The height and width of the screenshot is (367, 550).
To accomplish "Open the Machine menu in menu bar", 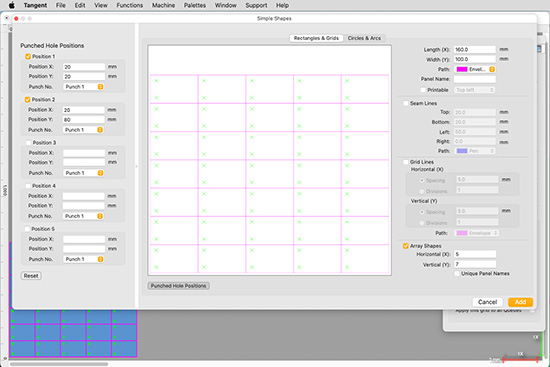I will click(x=163, y=5).
